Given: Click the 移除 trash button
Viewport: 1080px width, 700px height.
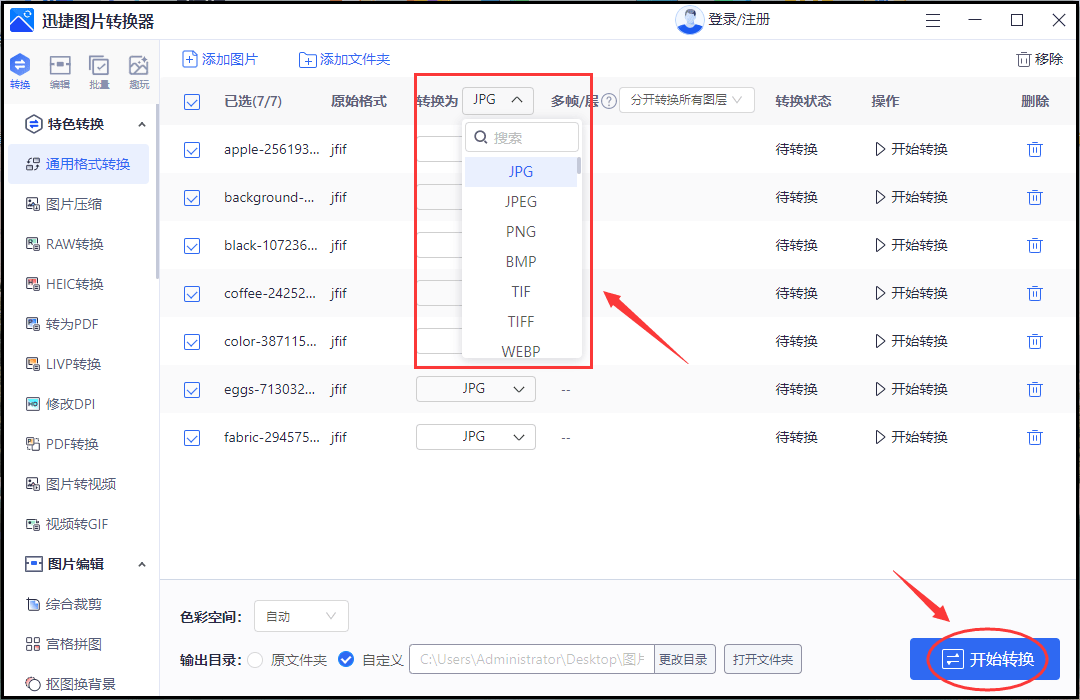Looking at the screenshot, I should [x=1039, y=59].
